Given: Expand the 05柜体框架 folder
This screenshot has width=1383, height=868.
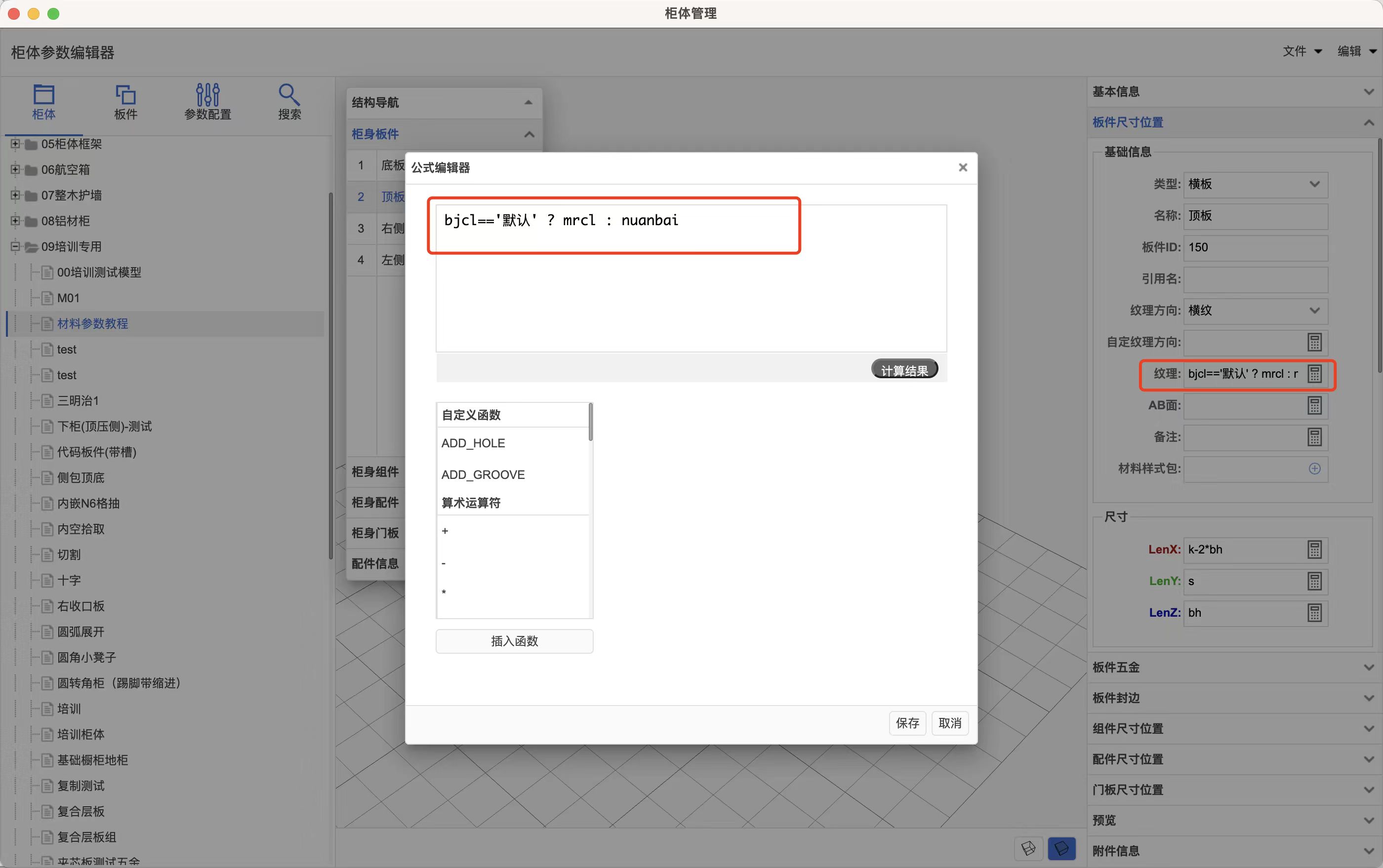Looking at the screenshot, I should (x=15, y=144).
